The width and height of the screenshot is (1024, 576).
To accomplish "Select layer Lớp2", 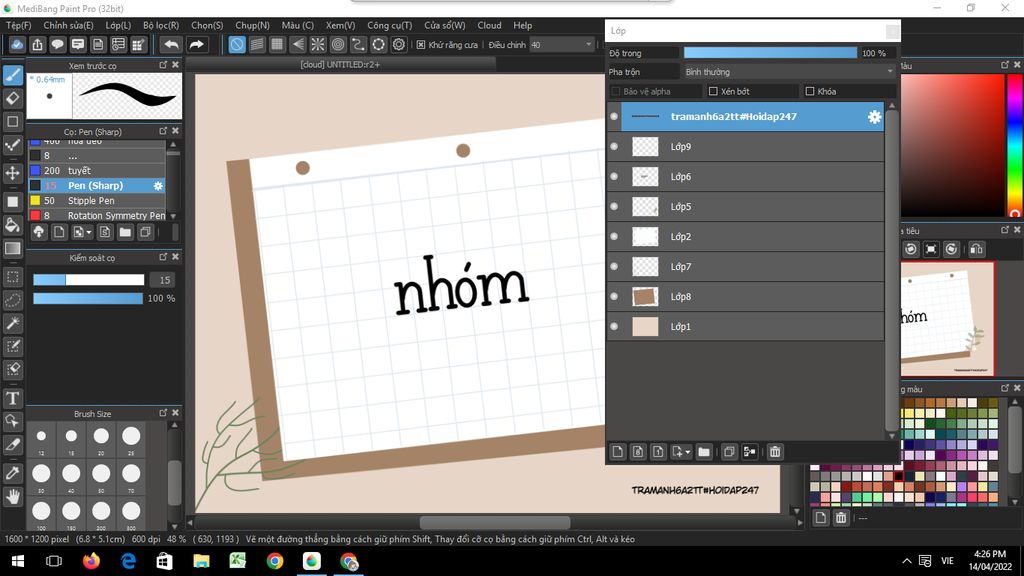I will (745, 236).
